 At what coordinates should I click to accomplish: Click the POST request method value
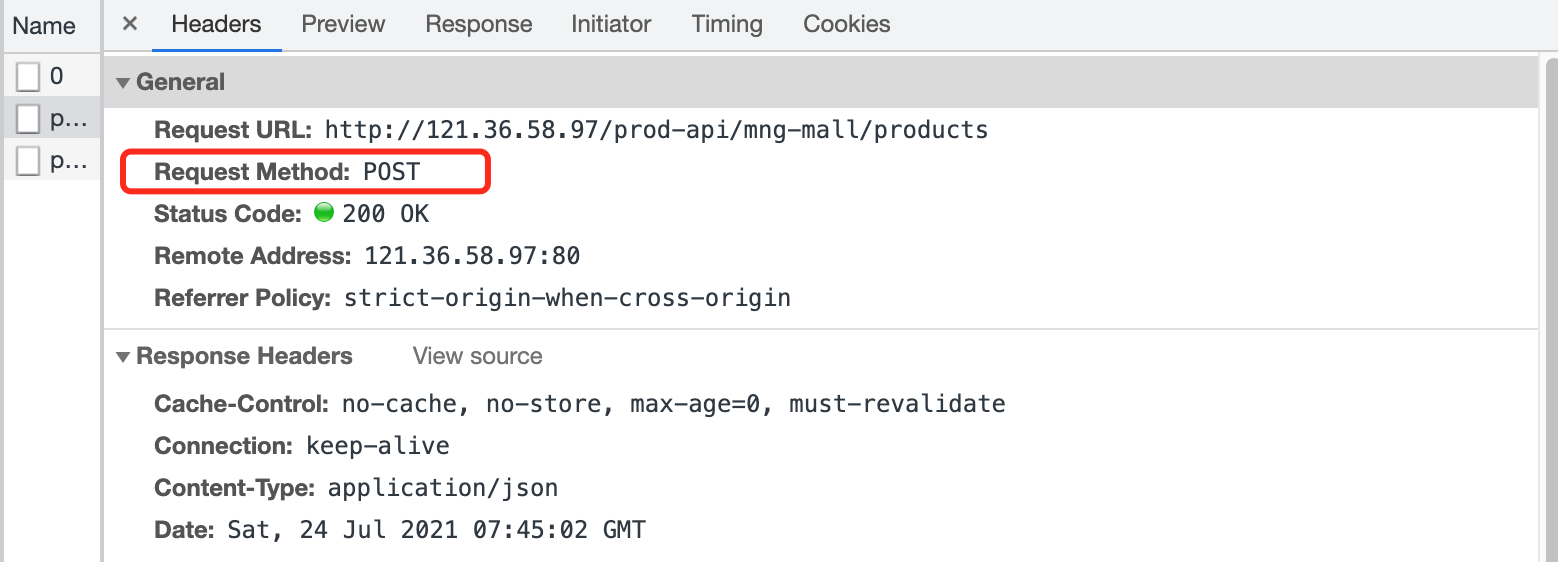(x=391, y=172)
